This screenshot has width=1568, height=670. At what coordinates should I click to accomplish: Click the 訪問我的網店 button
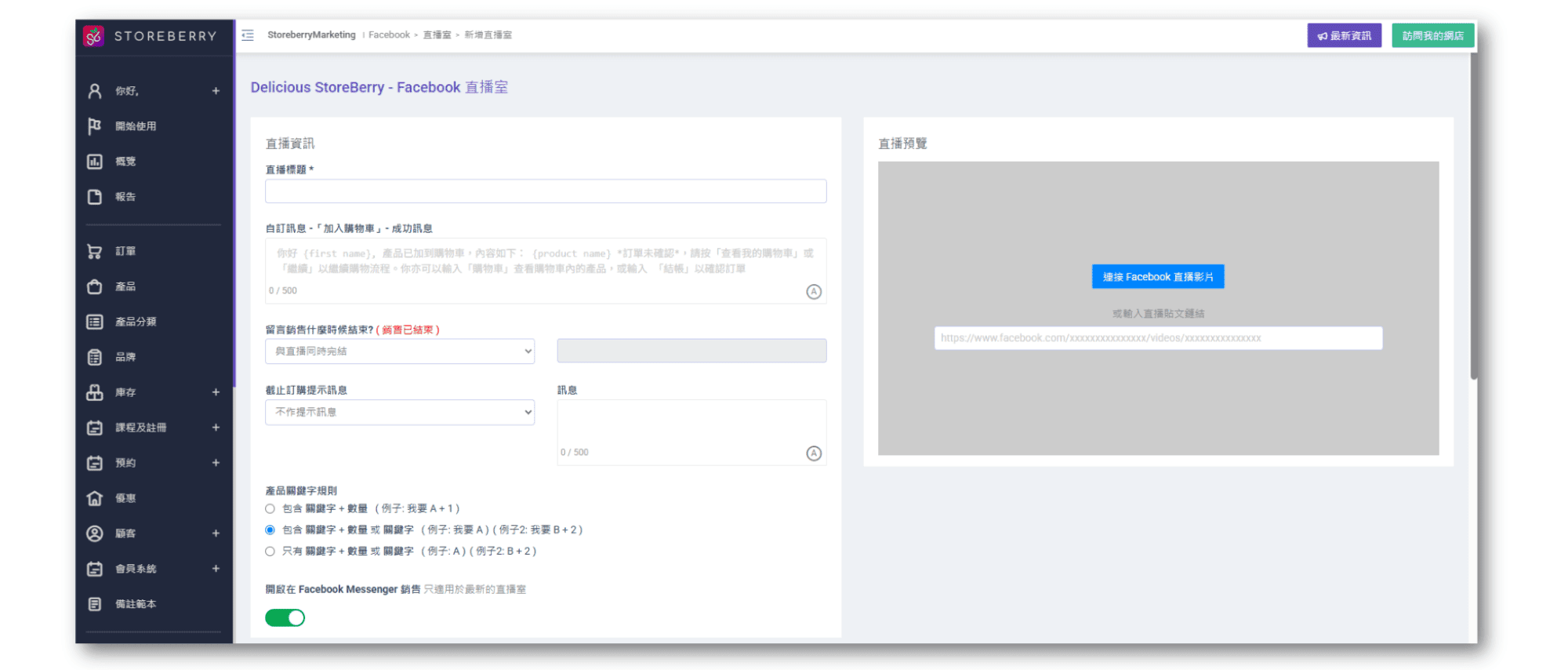pyautogui.click(x=1432, y=35)
